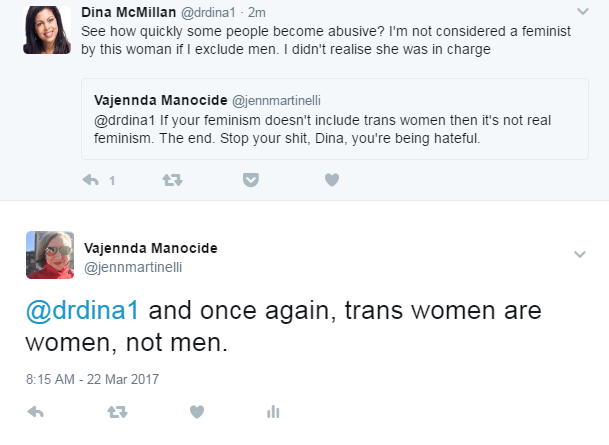View tweet activity analytics bars

[x=273, y=412]
